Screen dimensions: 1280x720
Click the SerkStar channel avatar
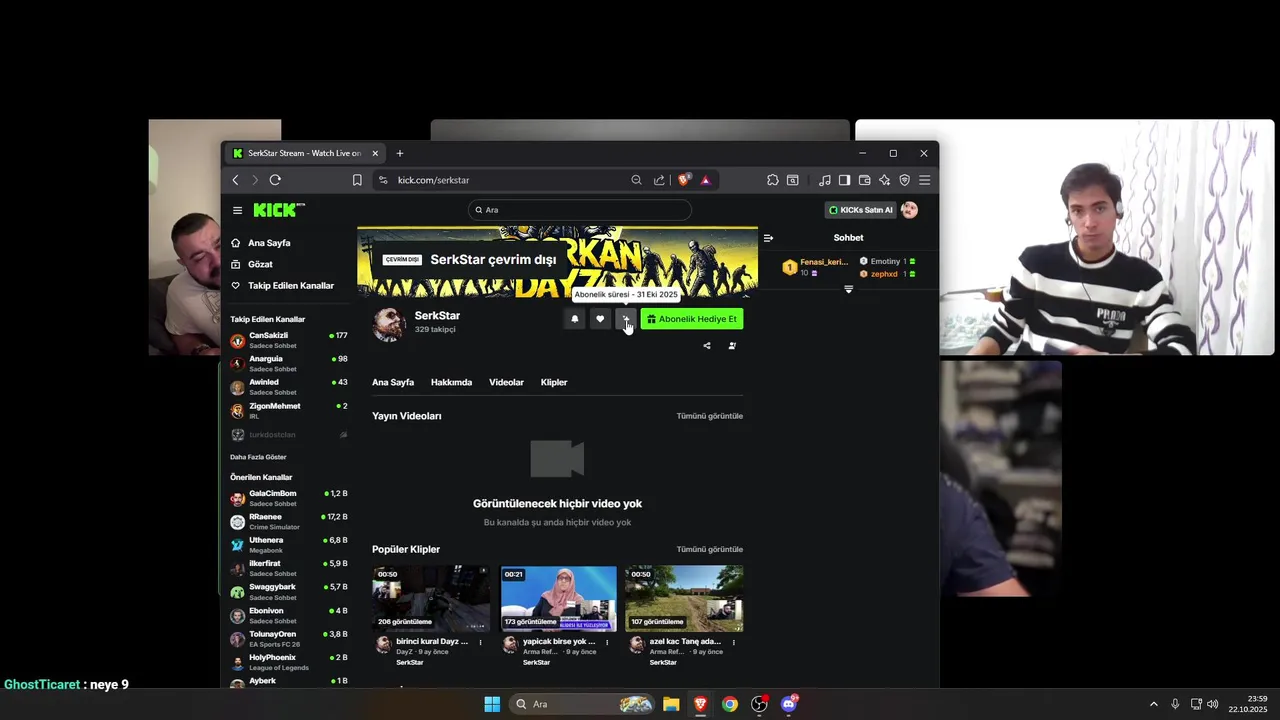point(389,323)
